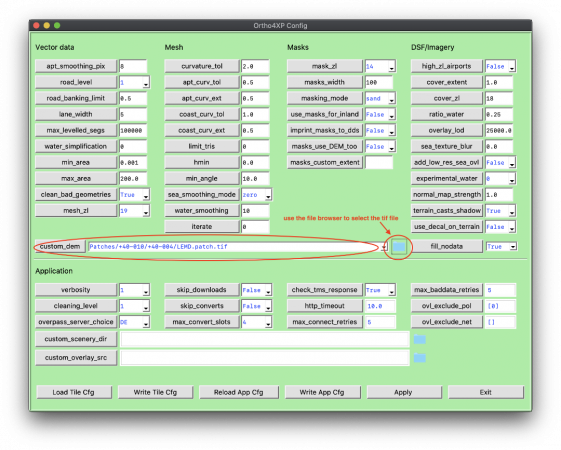This screenshot has width=561, height=450.
Task: Open the use_masks_for_inland dropdown
Action: 392,115
